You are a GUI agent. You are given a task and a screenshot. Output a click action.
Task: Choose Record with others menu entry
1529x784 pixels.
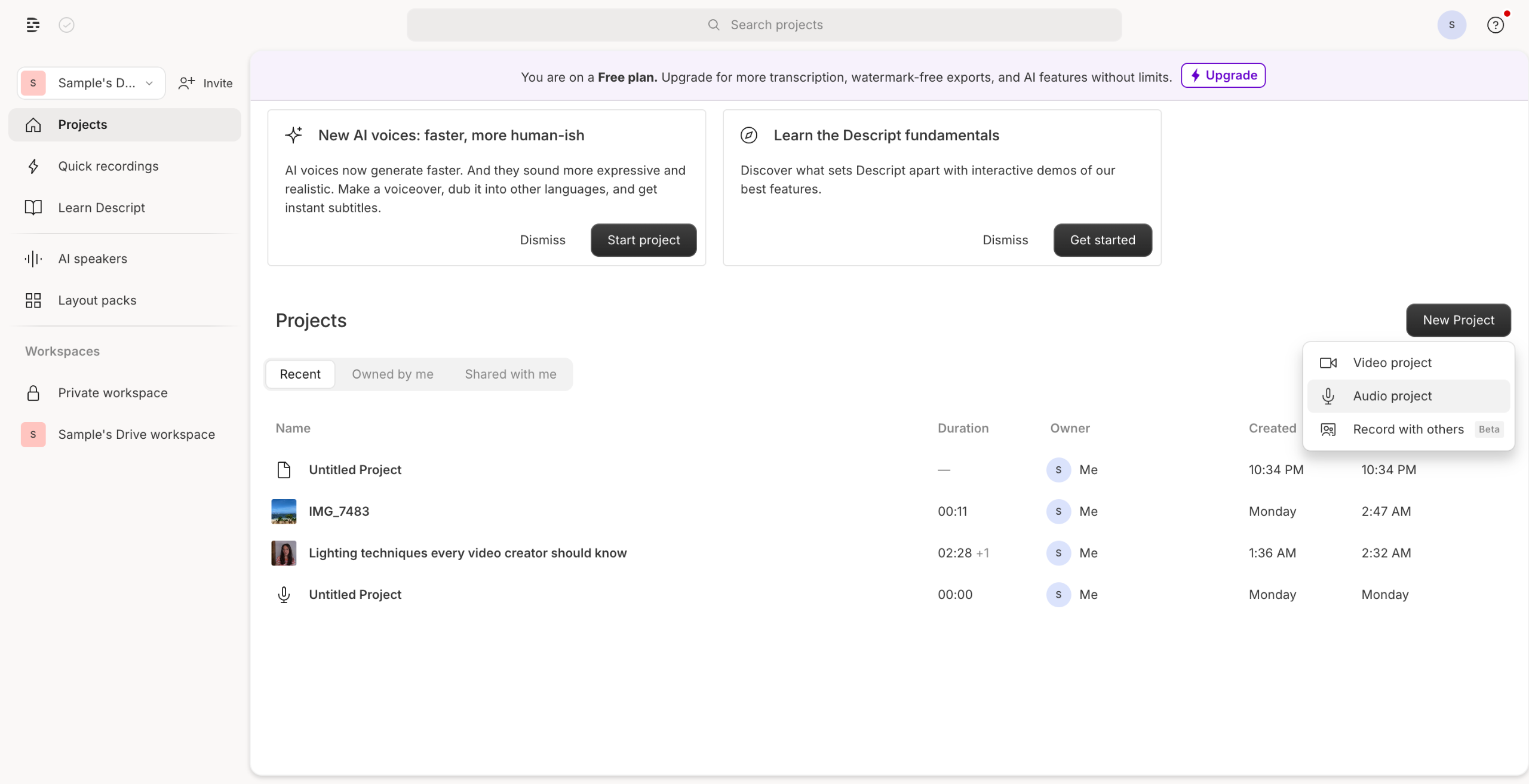(1408, 429)
